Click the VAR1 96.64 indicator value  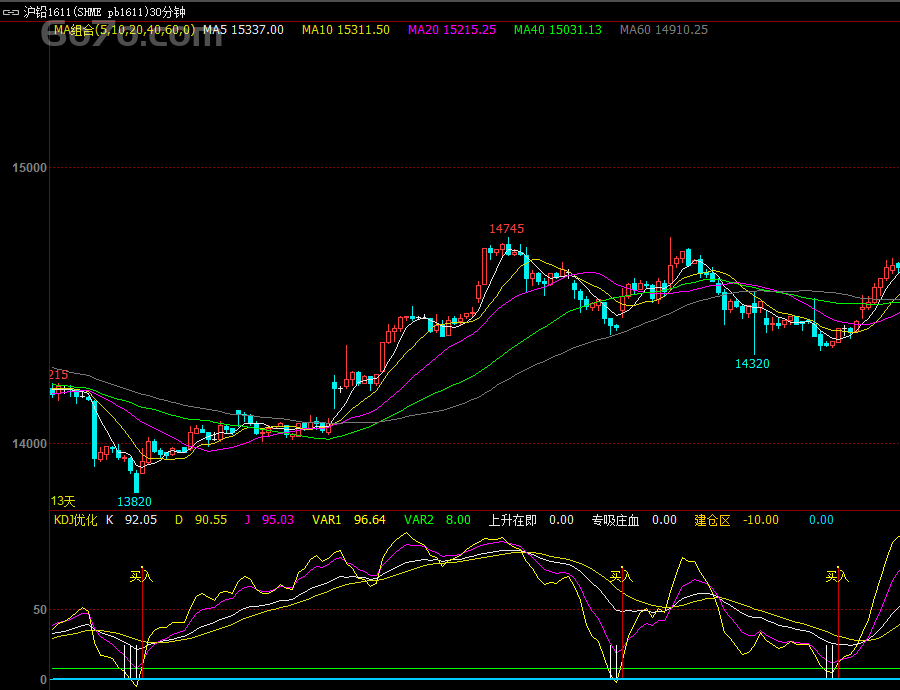click(349, 520)
